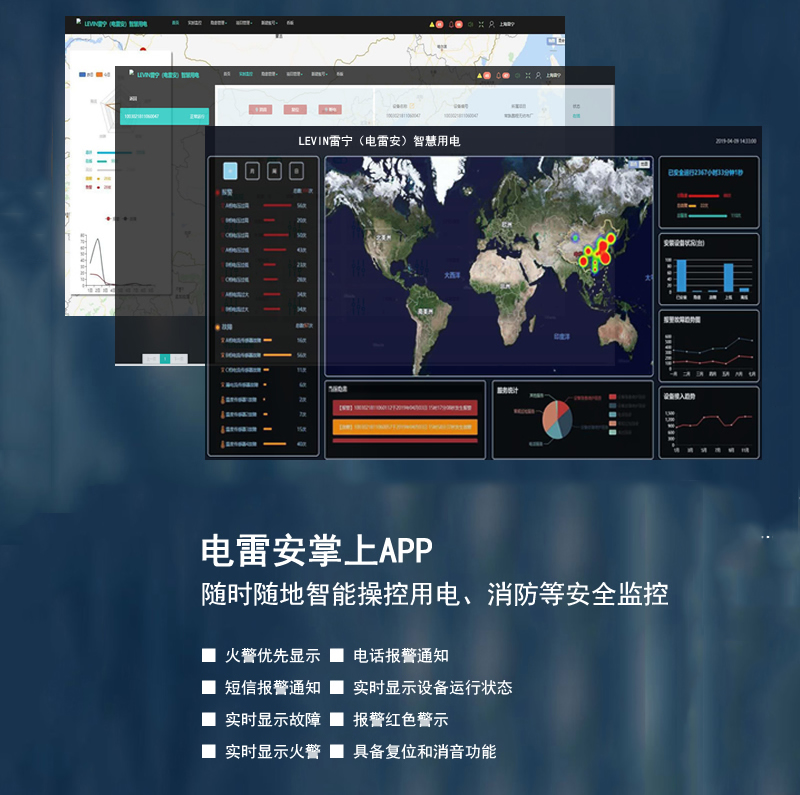Click the middle red 复位 button in the 实时监控 window
Image resolution: width=800 pixels, height=795 pixels.
click(x=295, y=110)
